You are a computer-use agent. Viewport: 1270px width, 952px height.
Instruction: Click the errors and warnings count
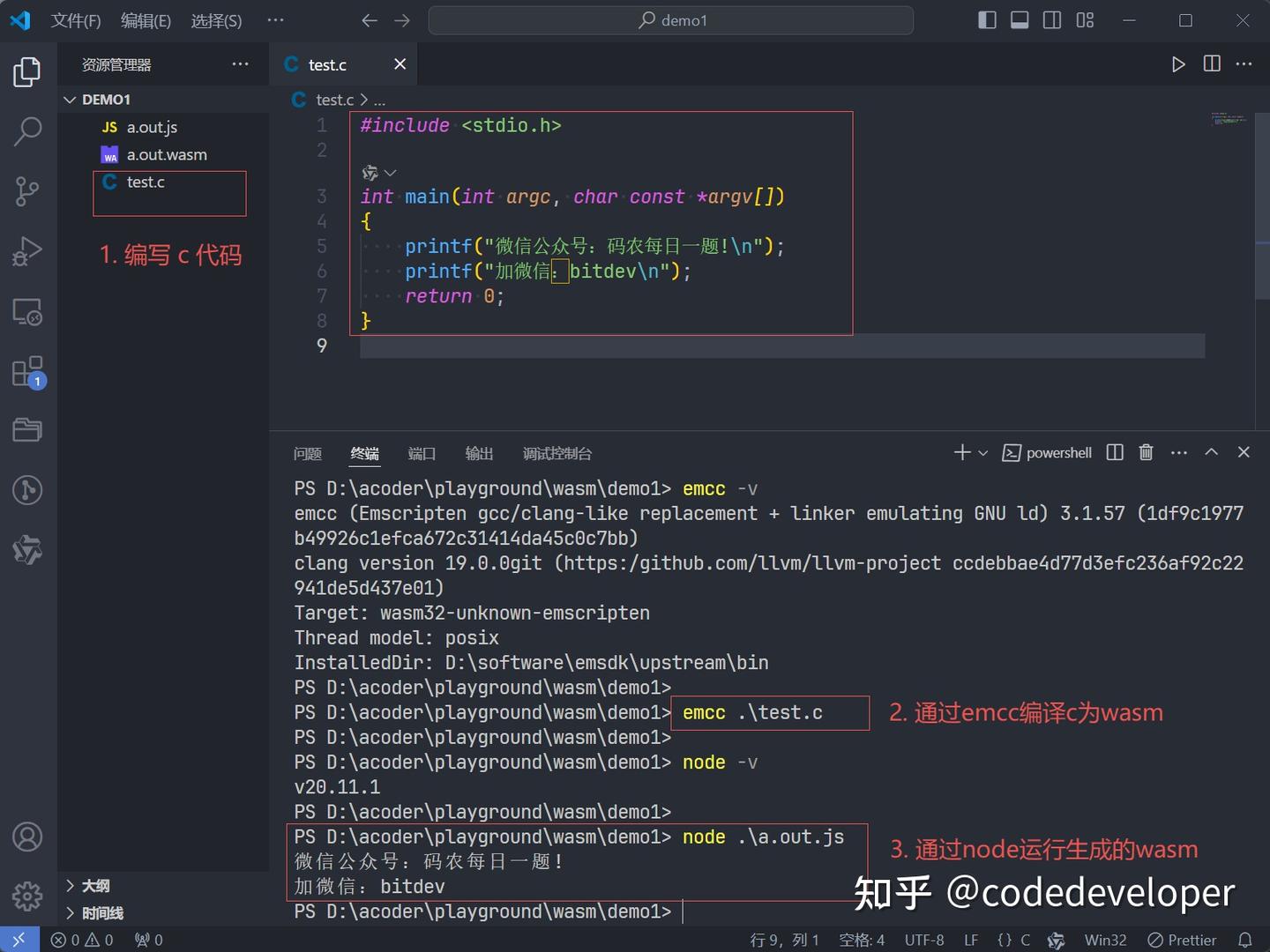click(x=82, y=940)
